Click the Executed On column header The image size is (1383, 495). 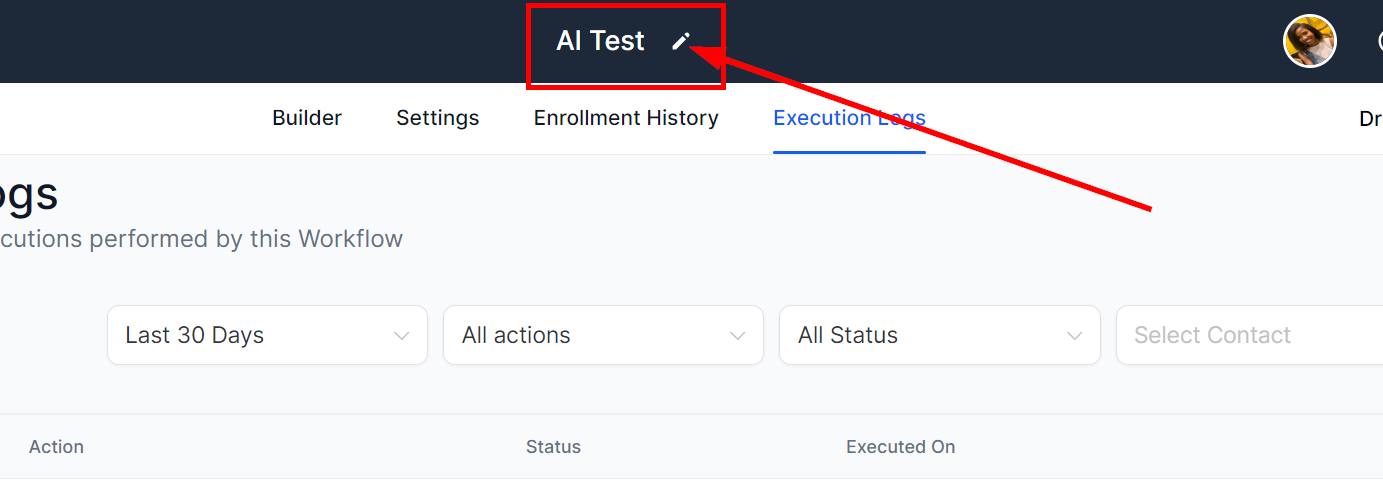[900, 447]
